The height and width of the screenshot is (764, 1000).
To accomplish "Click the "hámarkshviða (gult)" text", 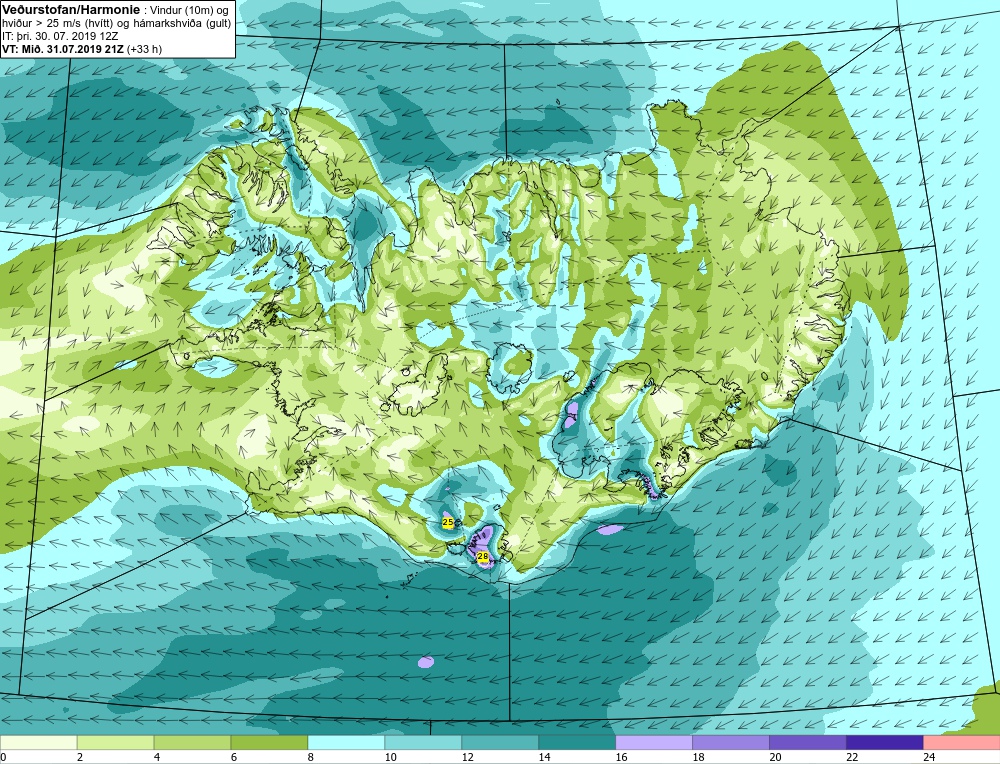I will tap(182, 24).
